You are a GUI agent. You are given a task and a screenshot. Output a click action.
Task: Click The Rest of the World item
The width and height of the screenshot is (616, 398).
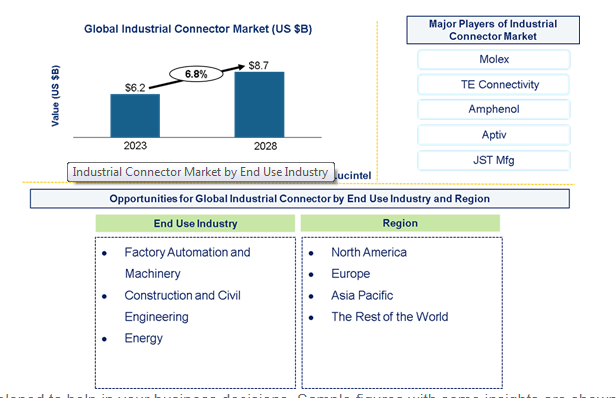pyautogui.click(x=390, y=317)
